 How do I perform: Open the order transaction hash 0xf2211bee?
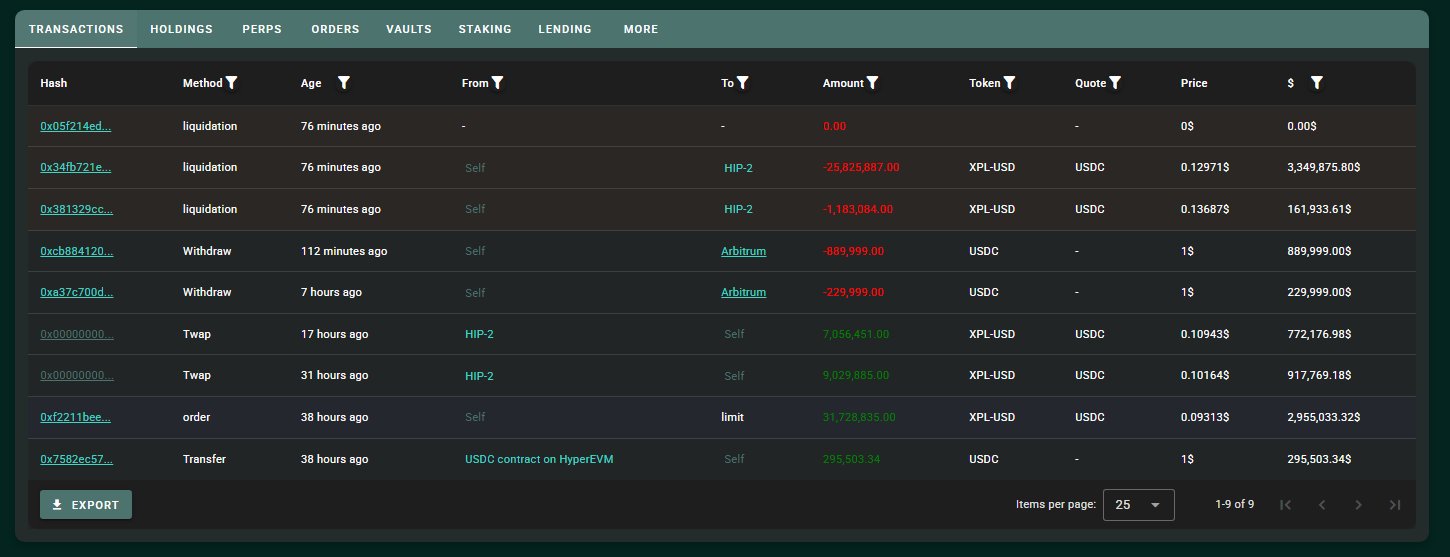[x=75, y=417]
